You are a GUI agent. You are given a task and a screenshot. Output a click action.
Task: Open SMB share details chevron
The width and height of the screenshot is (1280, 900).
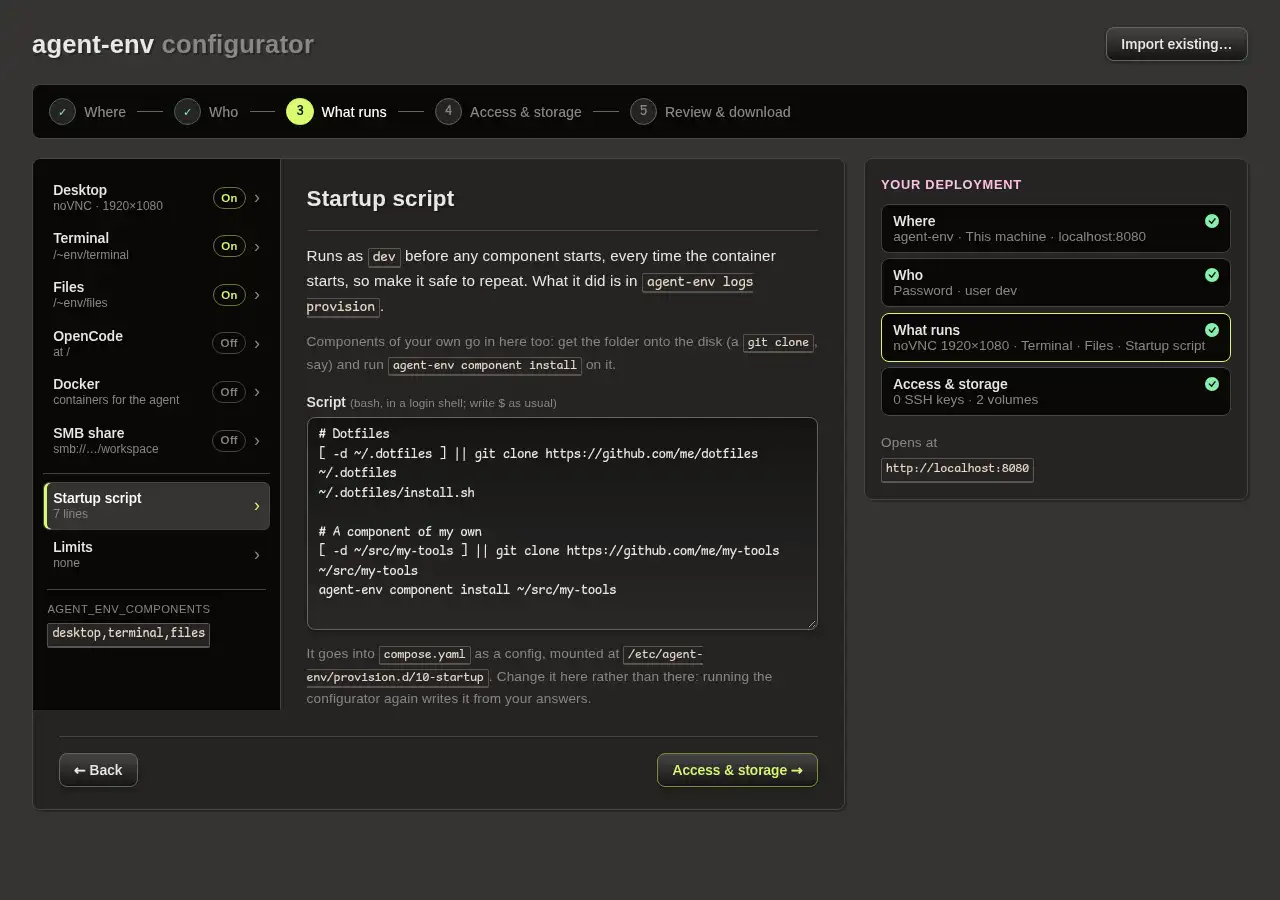[257, 440]
